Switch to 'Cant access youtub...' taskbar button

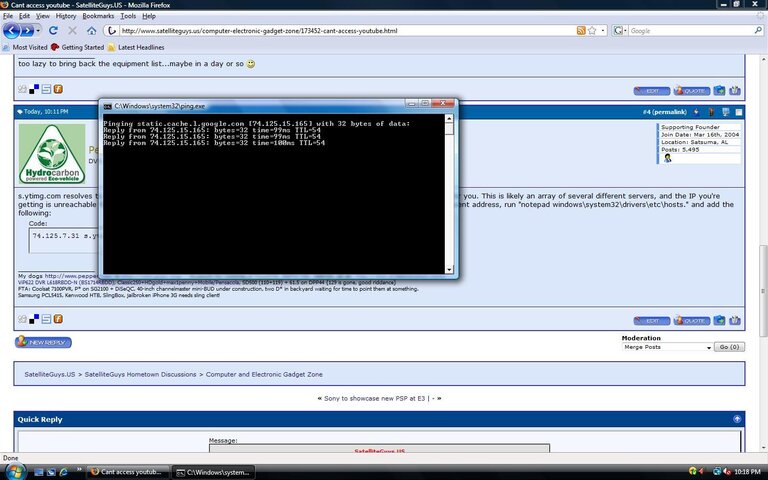coord(128,472)
